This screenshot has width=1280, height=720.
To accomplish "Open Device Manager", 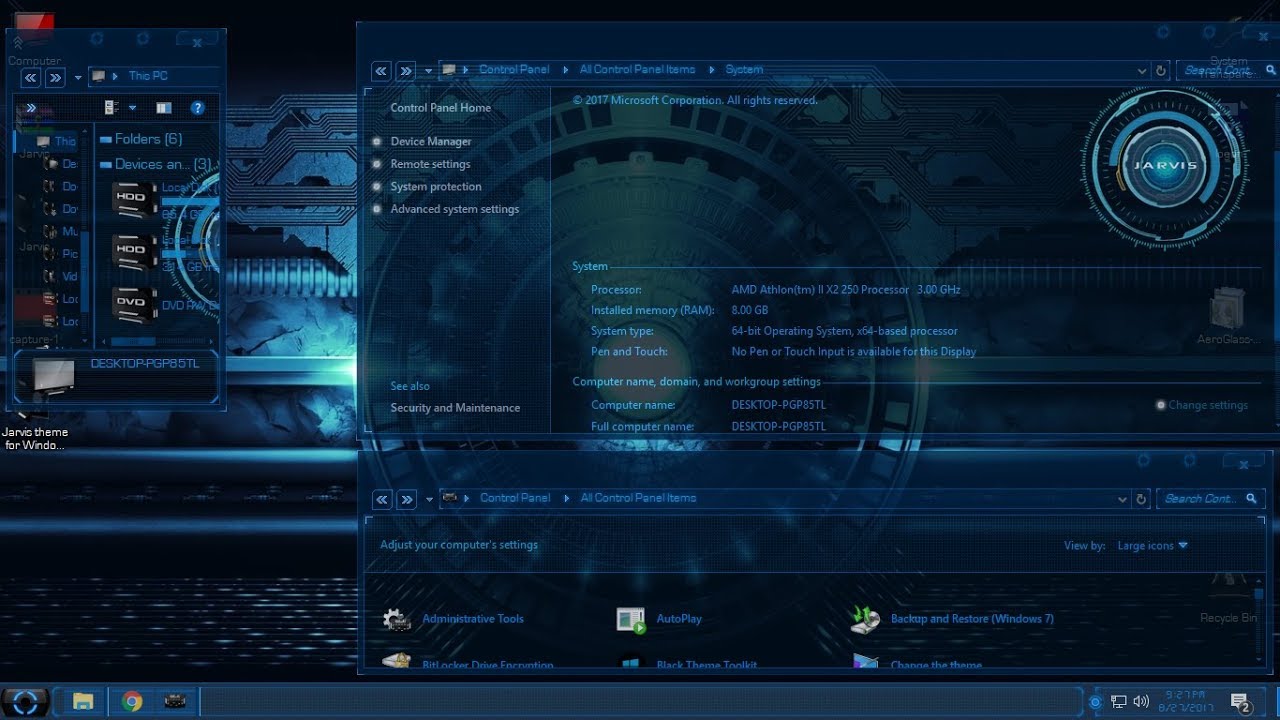I will pyautogui.click(x=431, y=142).
